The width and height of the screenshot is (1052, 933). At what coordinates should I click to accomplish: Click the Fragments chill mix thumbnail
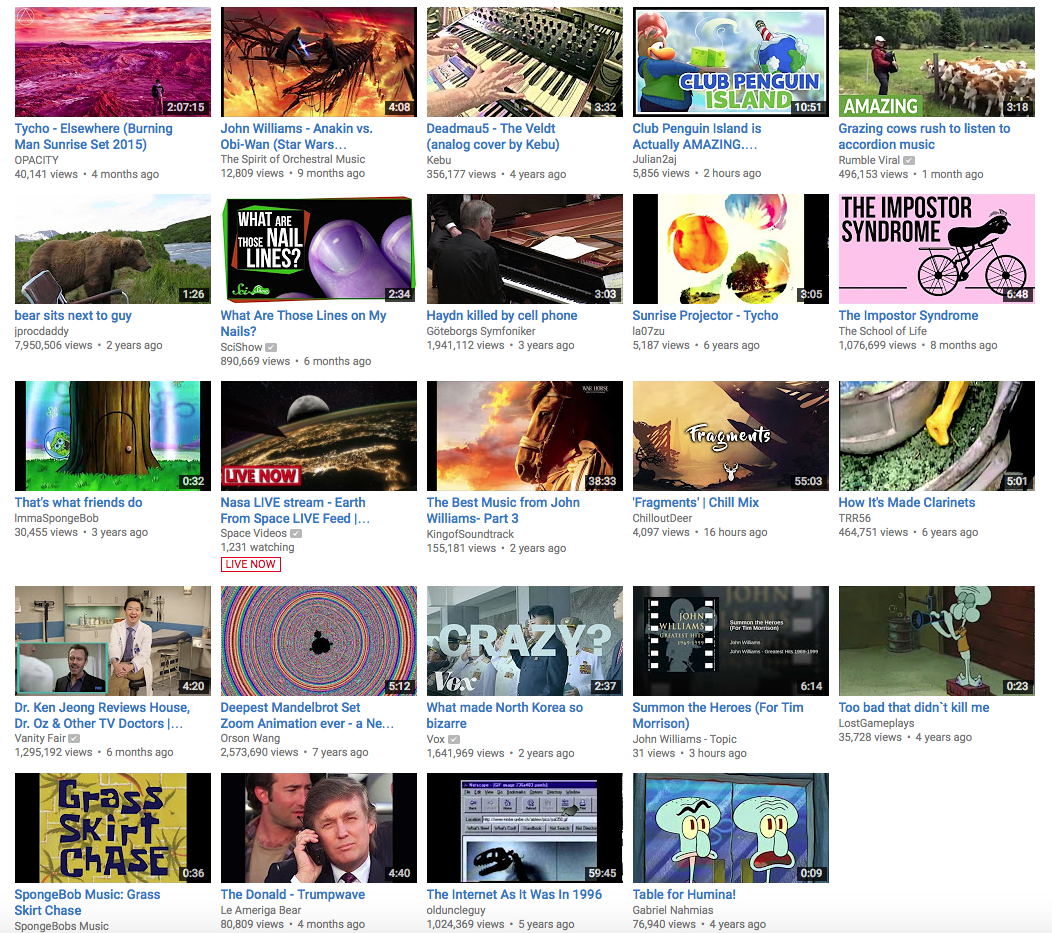click(x=731, y=436)
